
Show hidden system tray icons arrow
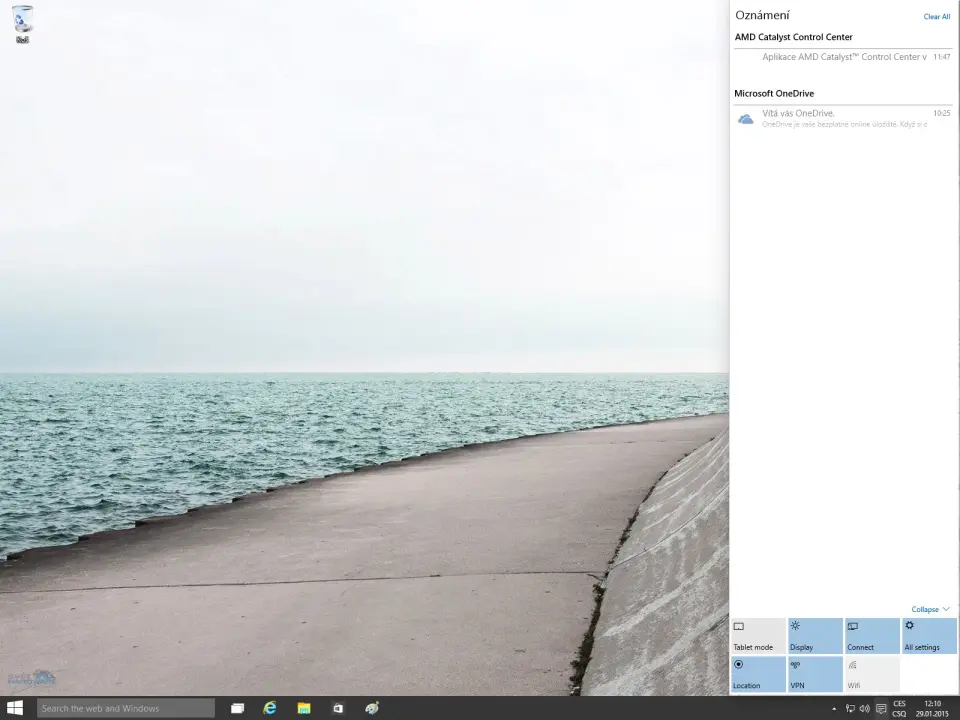click(x=834, y=708)
